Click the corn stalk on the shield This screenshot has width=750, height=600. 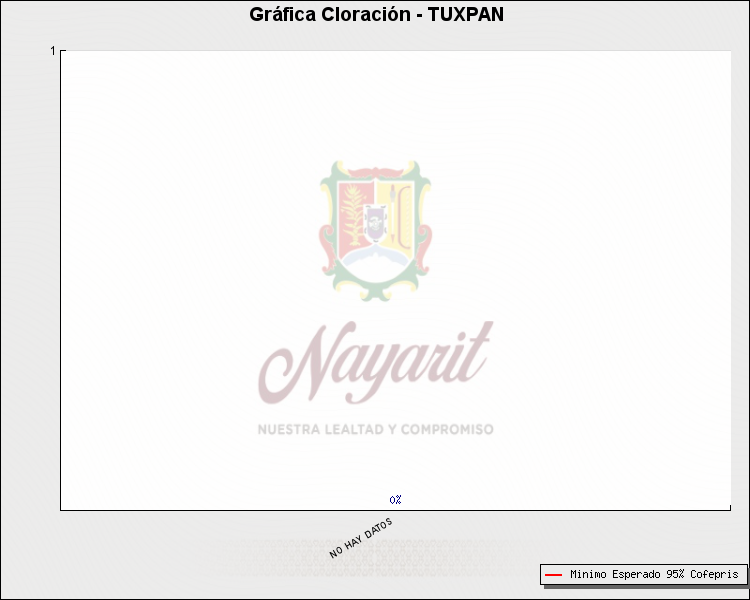[352, 218]
